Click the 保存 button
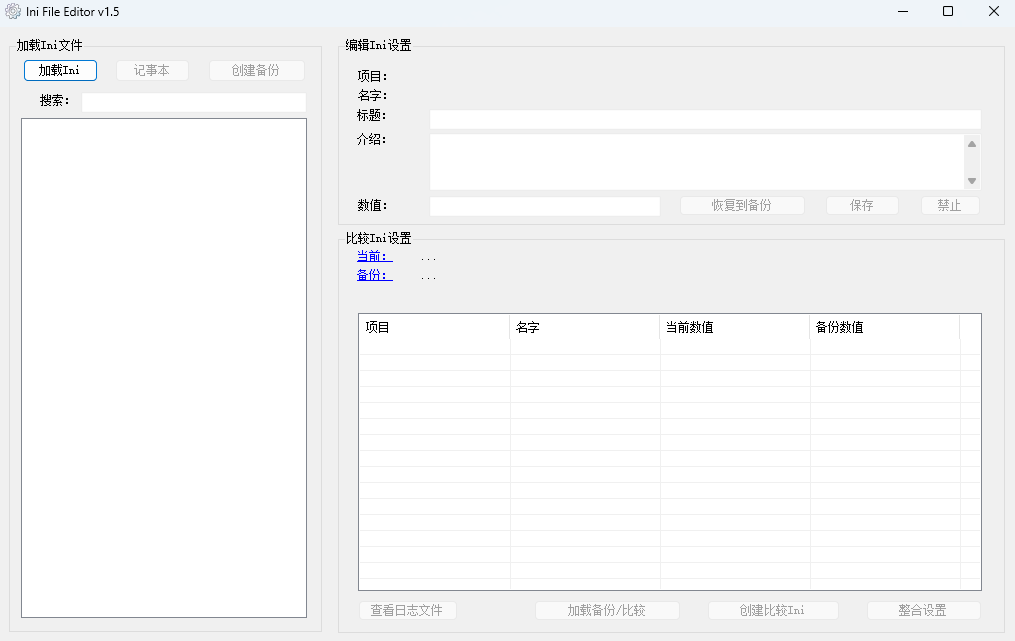This screenshot has width=1015, height=641. (862, 206)
